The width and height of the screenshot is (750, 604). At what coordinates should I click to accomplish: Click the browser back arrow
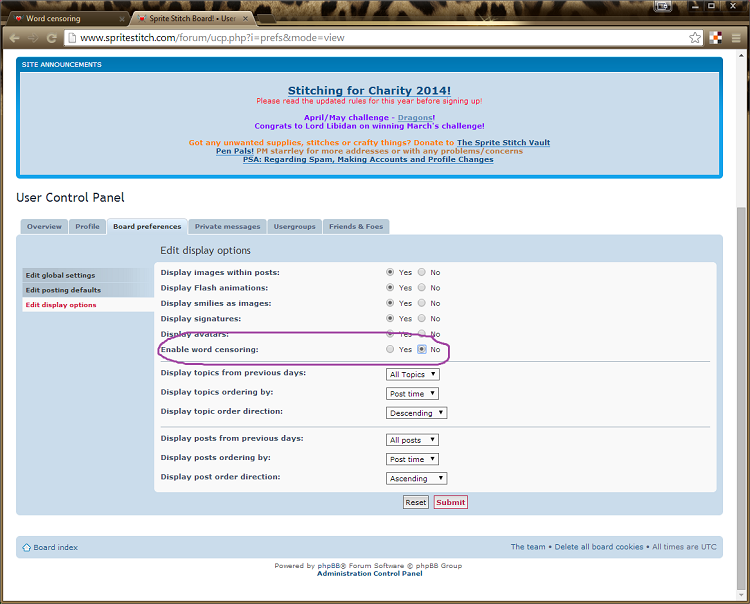tap(14, 38)
